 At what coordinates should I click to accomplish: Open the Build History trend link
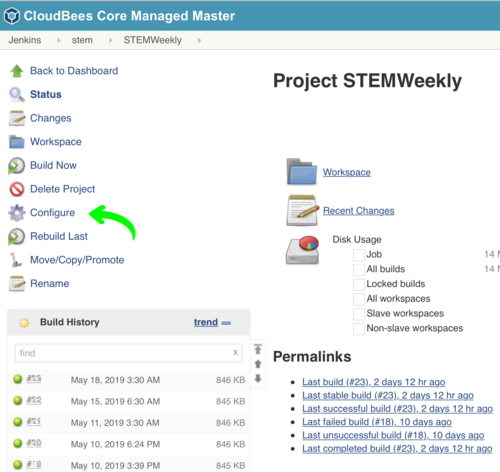click(x=206, y=322)
